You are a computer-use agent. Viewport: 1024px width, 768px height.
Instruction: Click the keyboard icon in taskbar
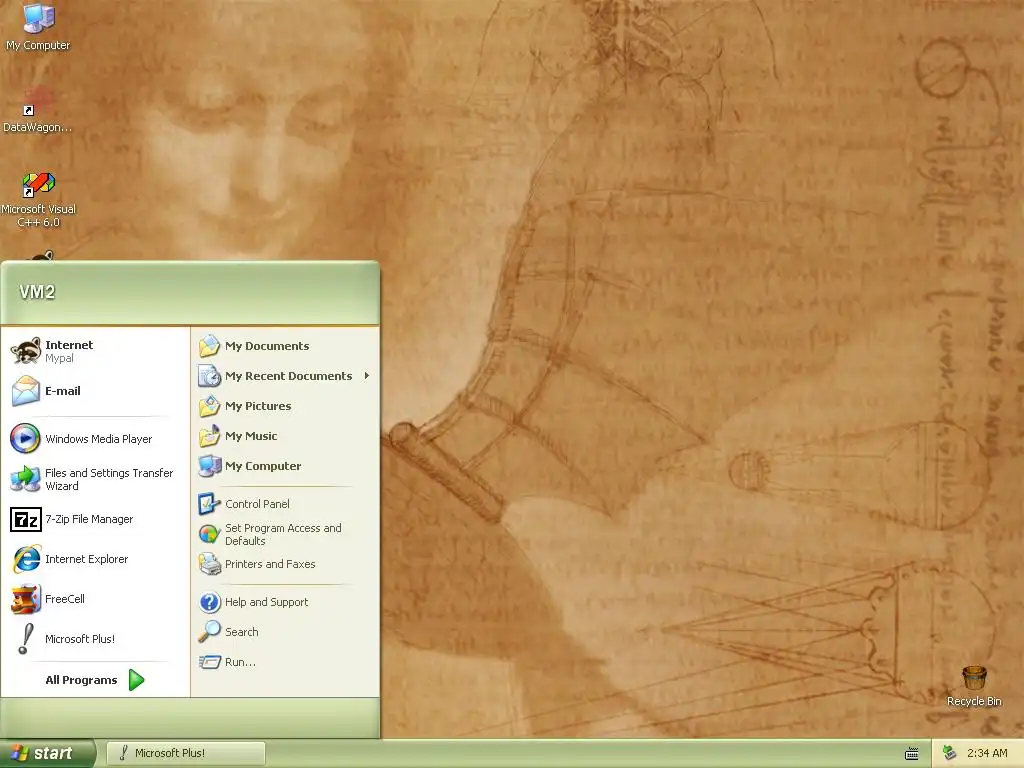pyautogui.click(x=912, y=754)
